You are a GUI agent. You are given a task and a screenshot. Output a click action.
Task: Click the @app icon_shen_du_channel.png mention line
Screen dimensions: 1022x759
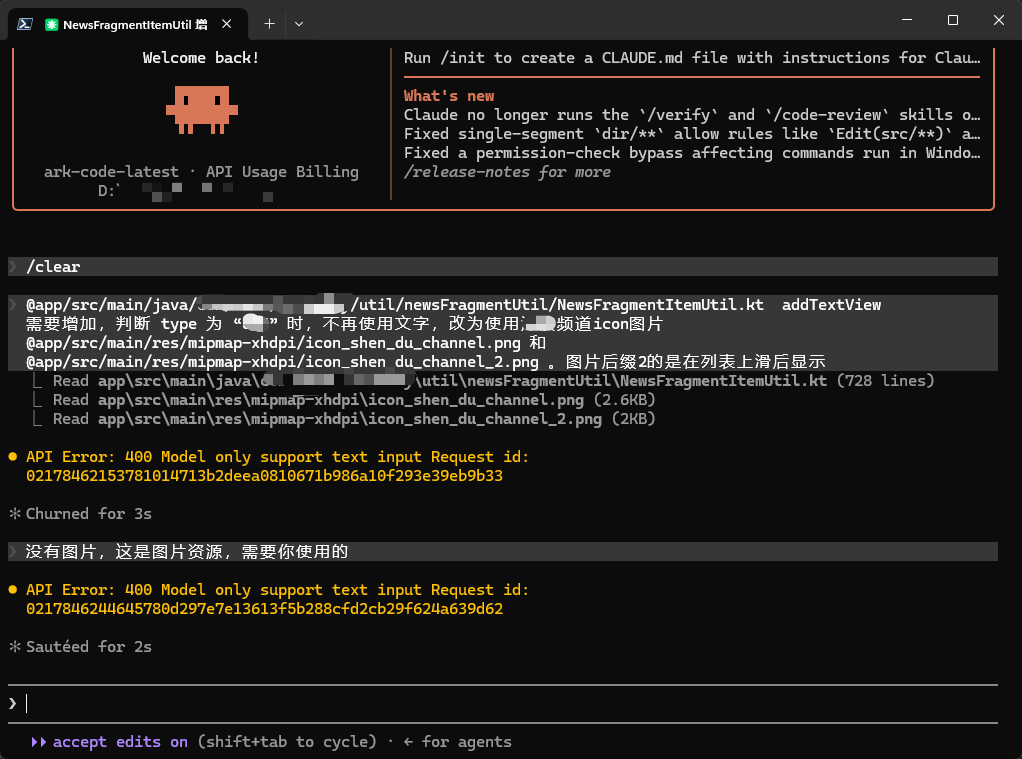[x=285, y=343]
